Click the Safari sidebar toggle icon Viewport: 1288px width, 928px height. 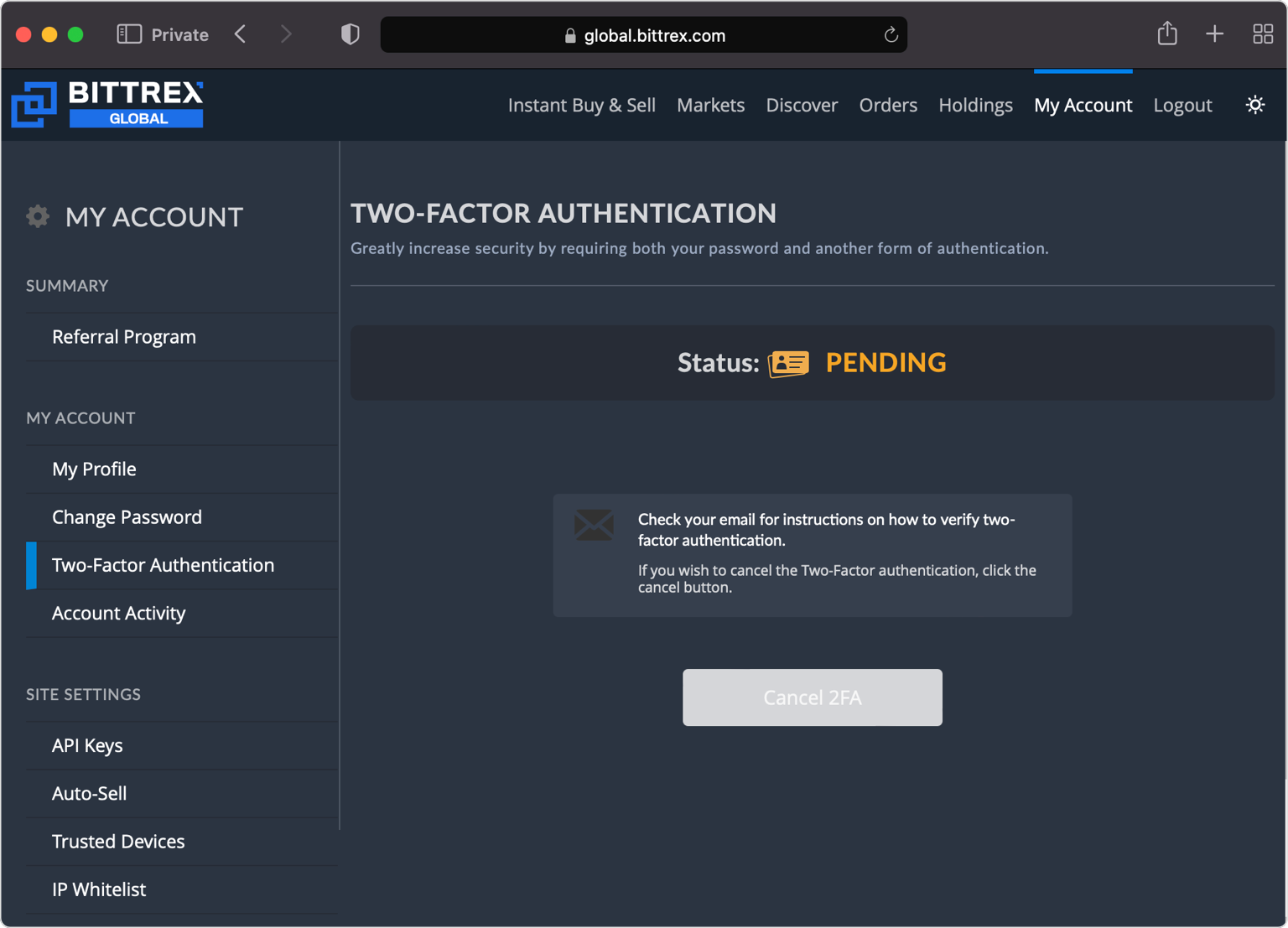click(129, 34)
